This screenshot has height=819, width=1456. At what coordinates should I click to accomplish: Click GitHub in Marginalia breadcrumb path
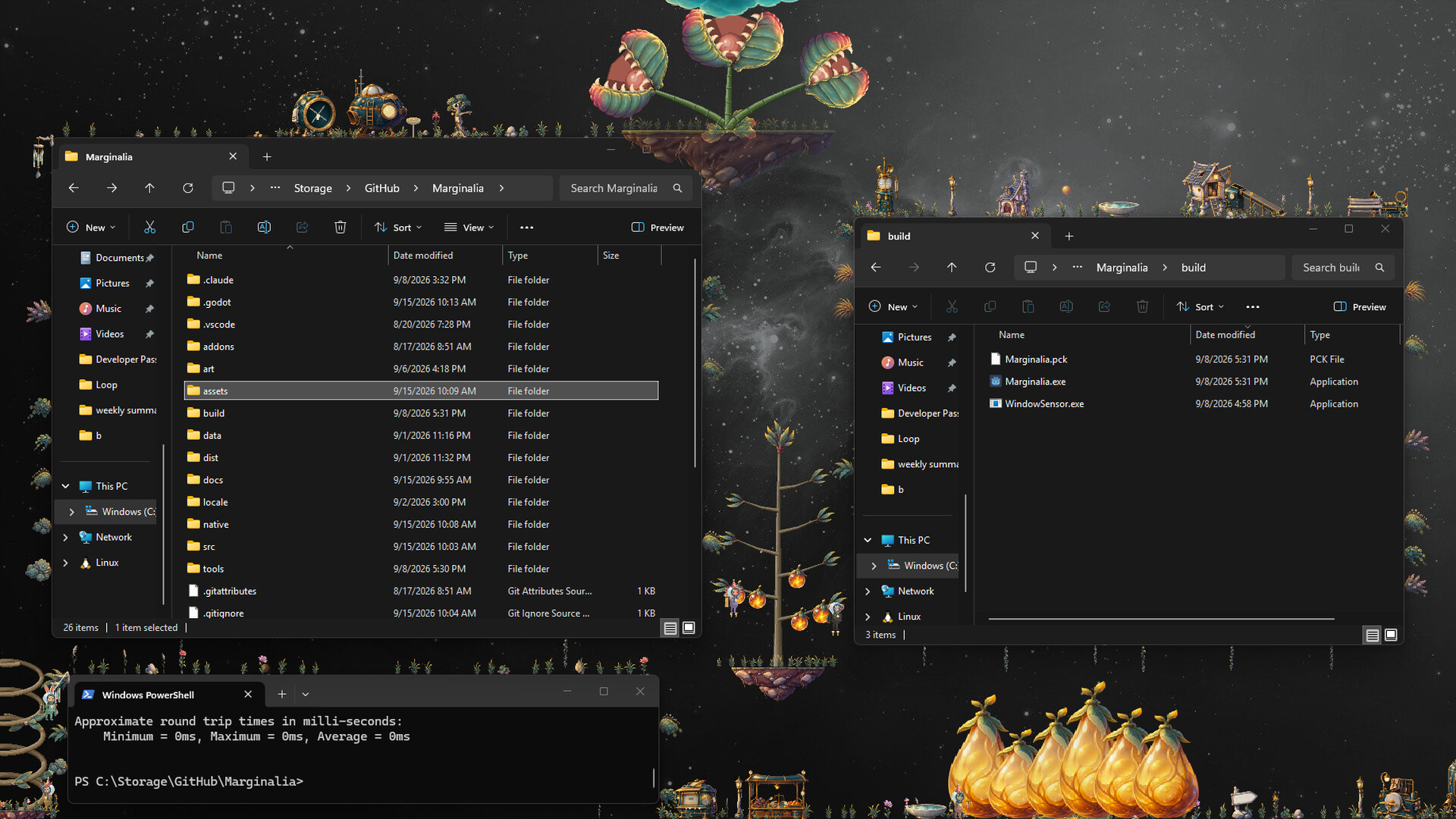pos(381,188)
